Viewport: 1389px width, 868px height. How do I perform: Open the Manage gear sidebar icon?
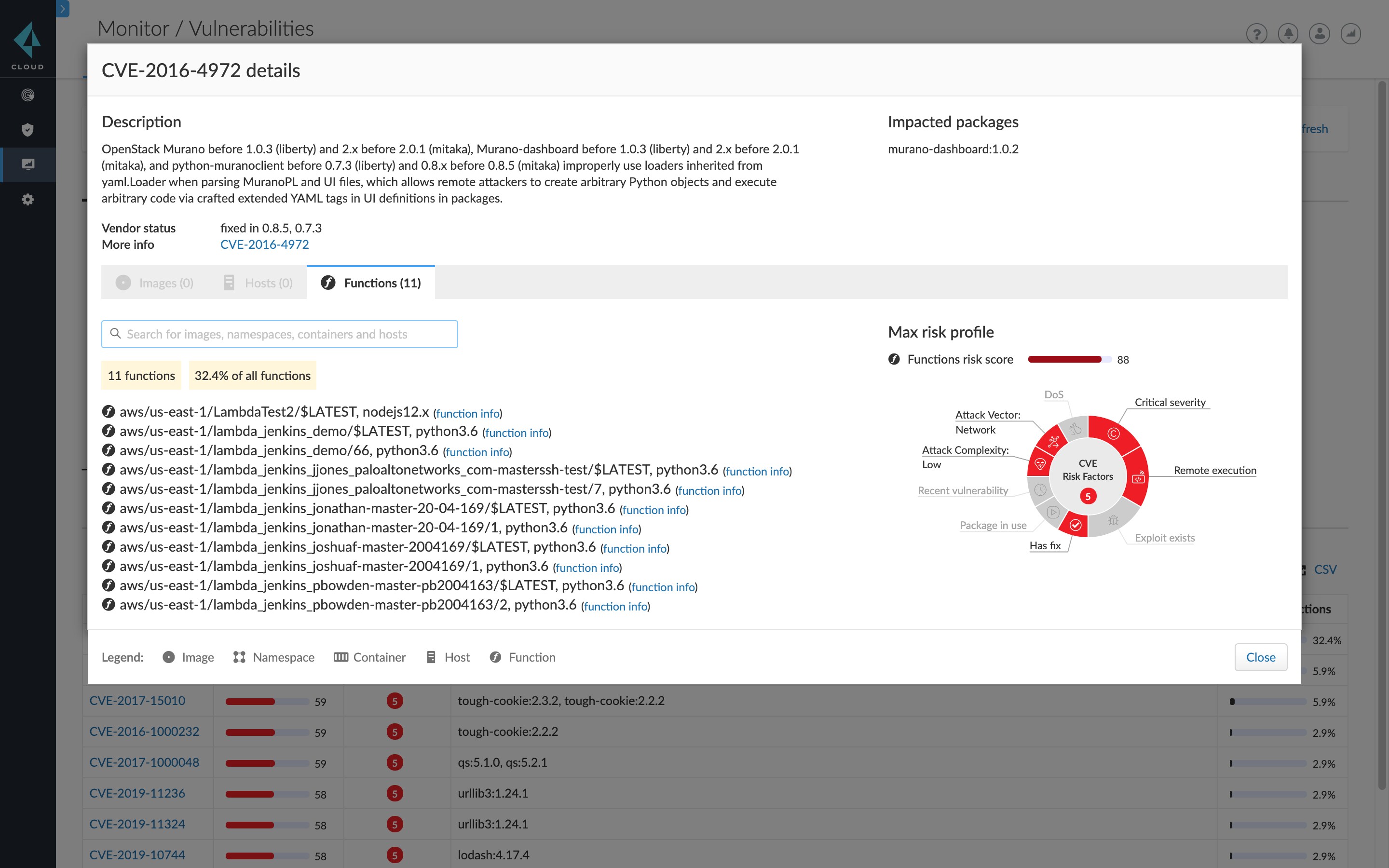click(x=27, y=199)
